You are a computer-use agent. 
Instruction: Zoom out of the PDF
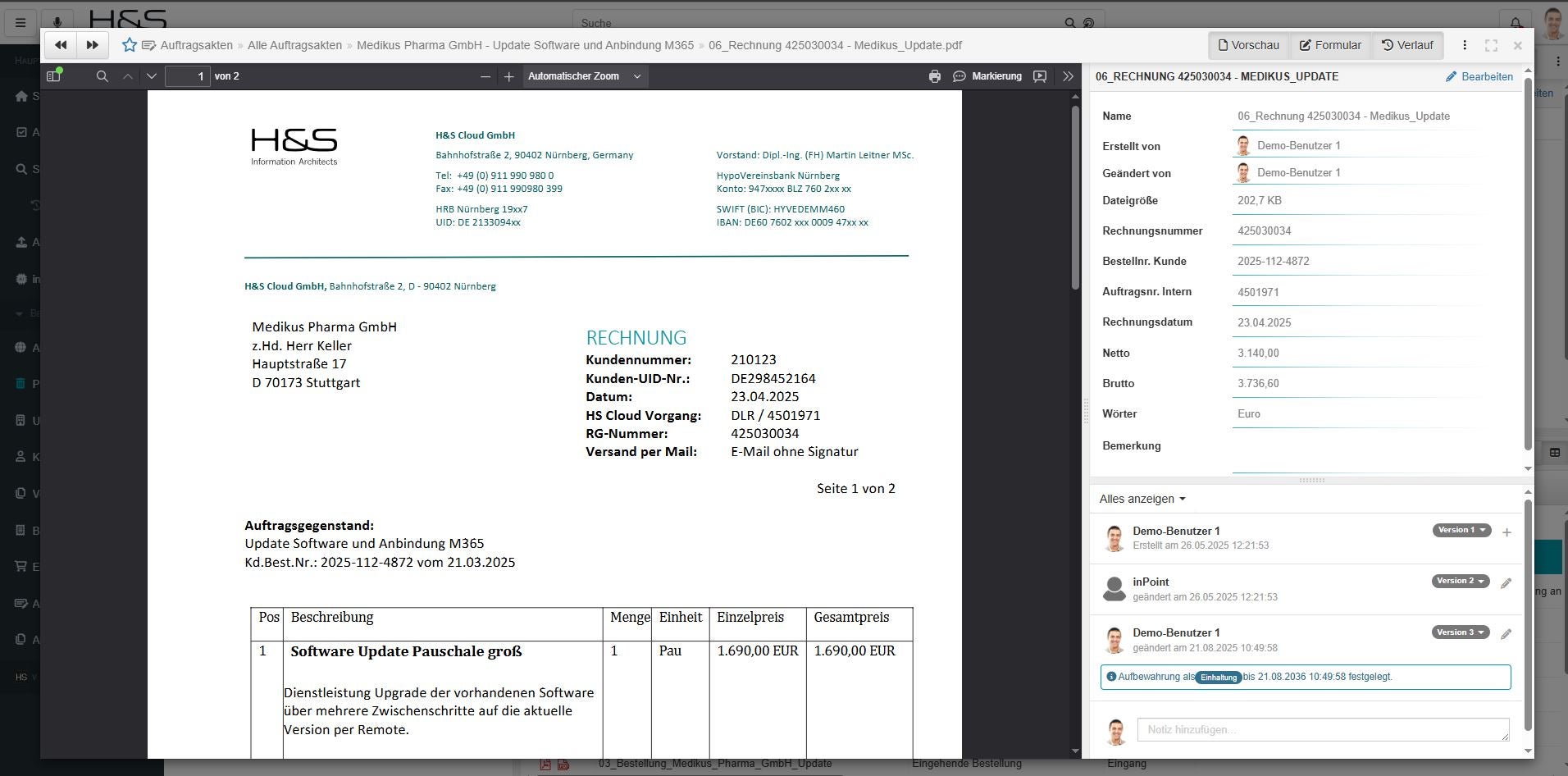tap(485, 76)
